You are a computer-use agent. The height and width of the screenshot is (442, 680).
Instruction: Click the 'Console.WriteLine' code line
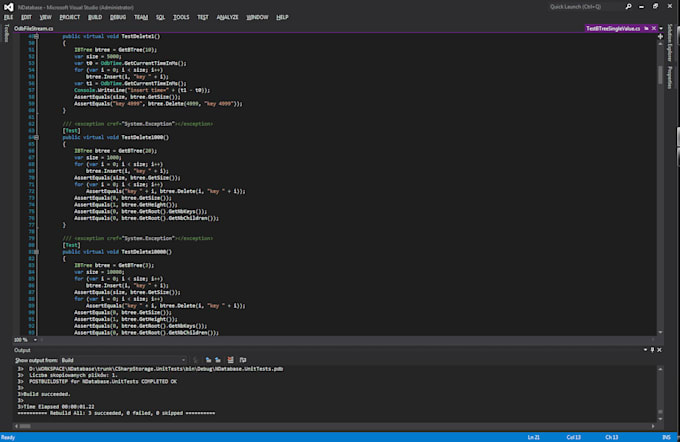[x=142, y=90]
